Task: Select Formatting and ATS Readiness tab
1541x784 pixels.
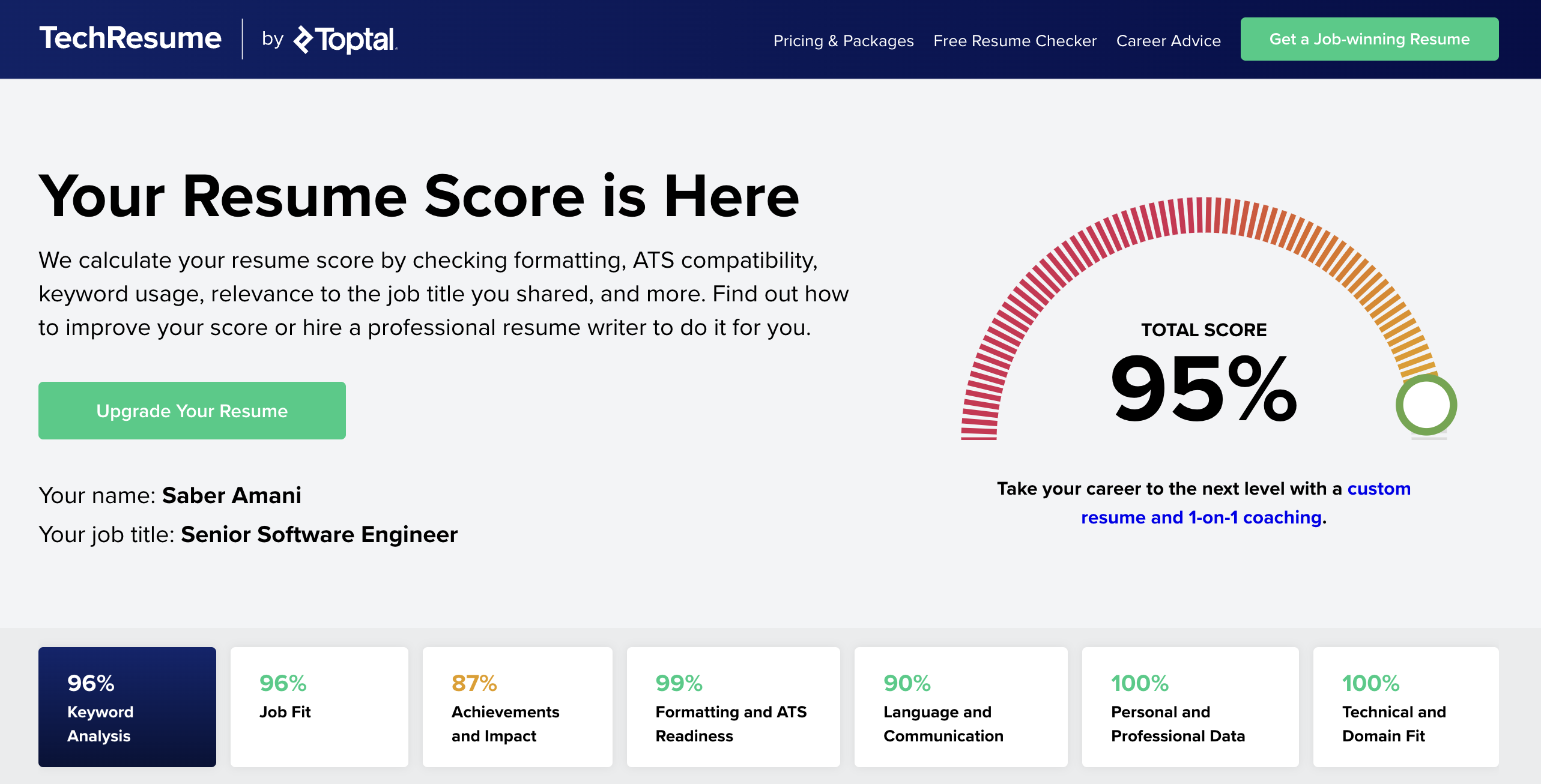Action: coord(733,707)
